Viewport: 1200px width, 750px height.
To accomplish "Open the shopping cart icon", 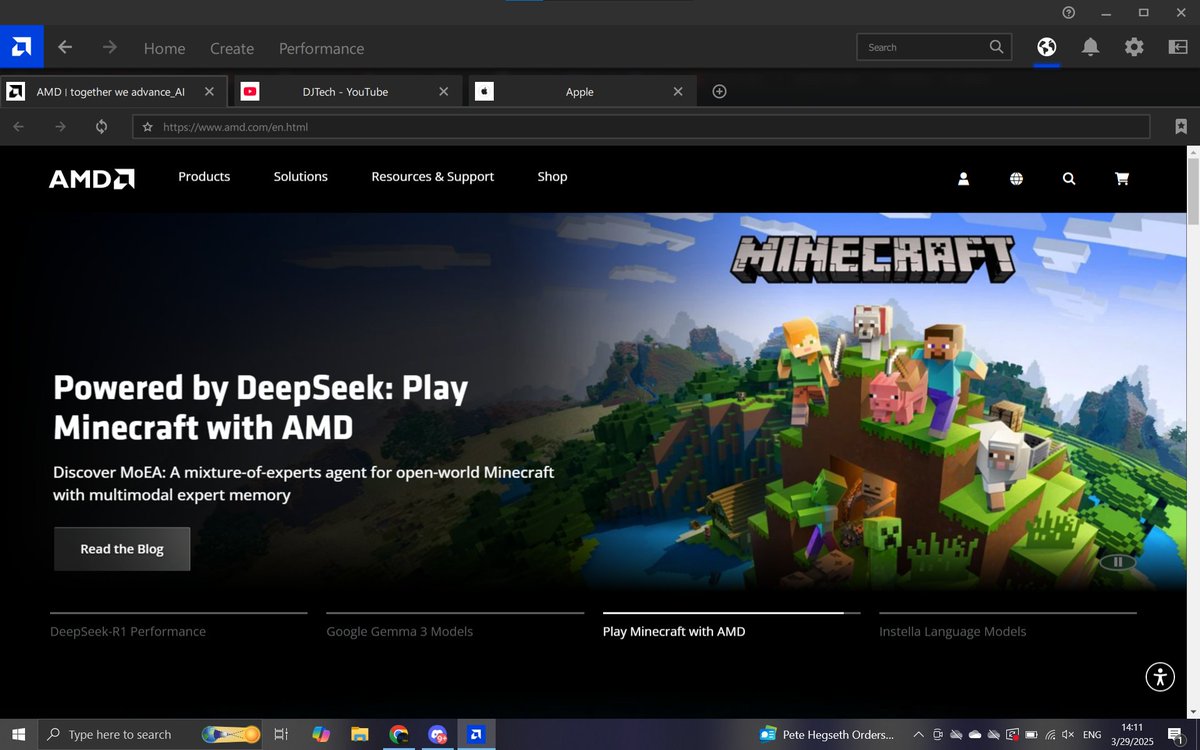I will [x=1122, y=178].
